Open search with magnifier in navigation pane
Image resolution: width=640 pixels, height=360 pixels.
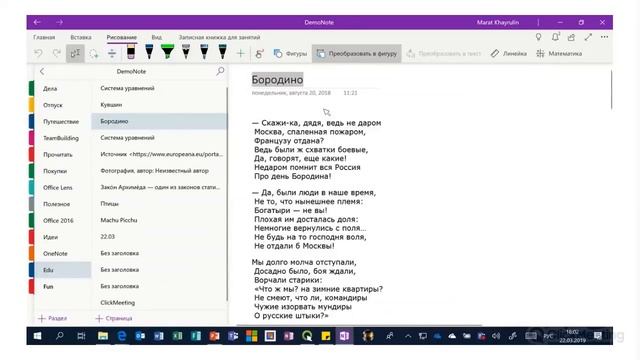tap(220, 71)
